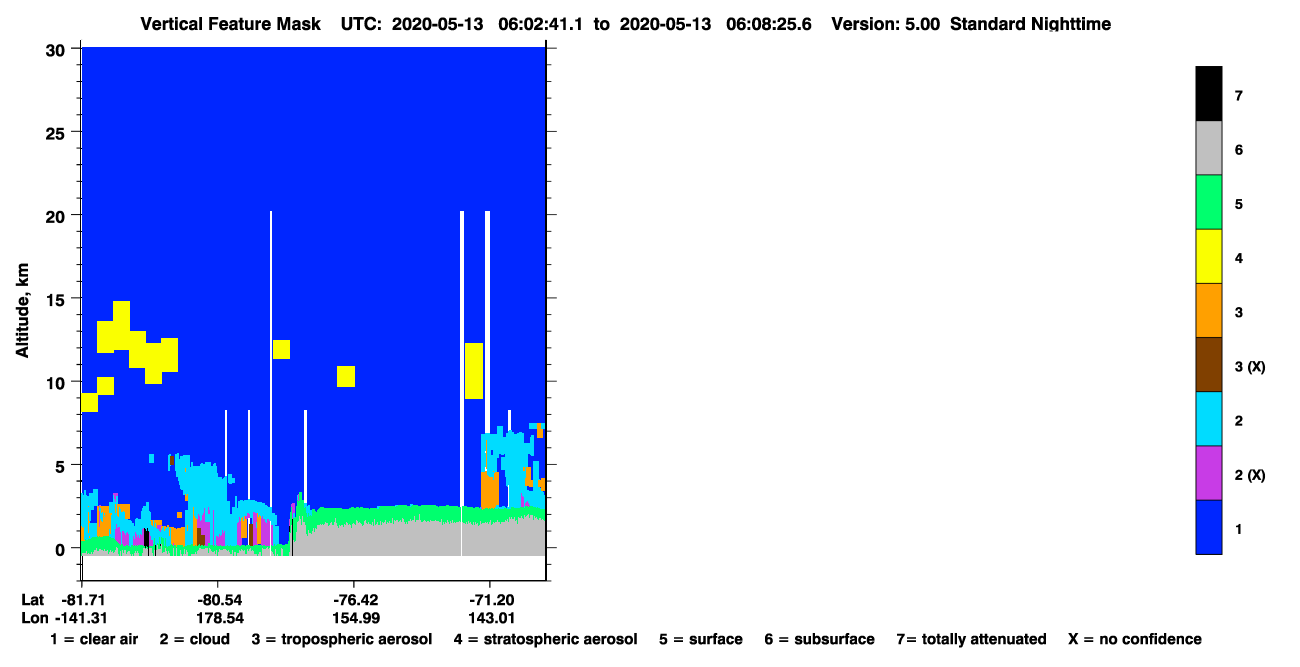Click the 'Version: 5.00' text in title
1300x667 pixels.
tap(885, 23)
